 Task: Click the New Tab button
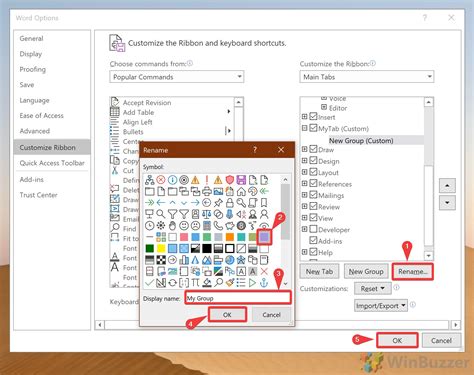(319, 271)
